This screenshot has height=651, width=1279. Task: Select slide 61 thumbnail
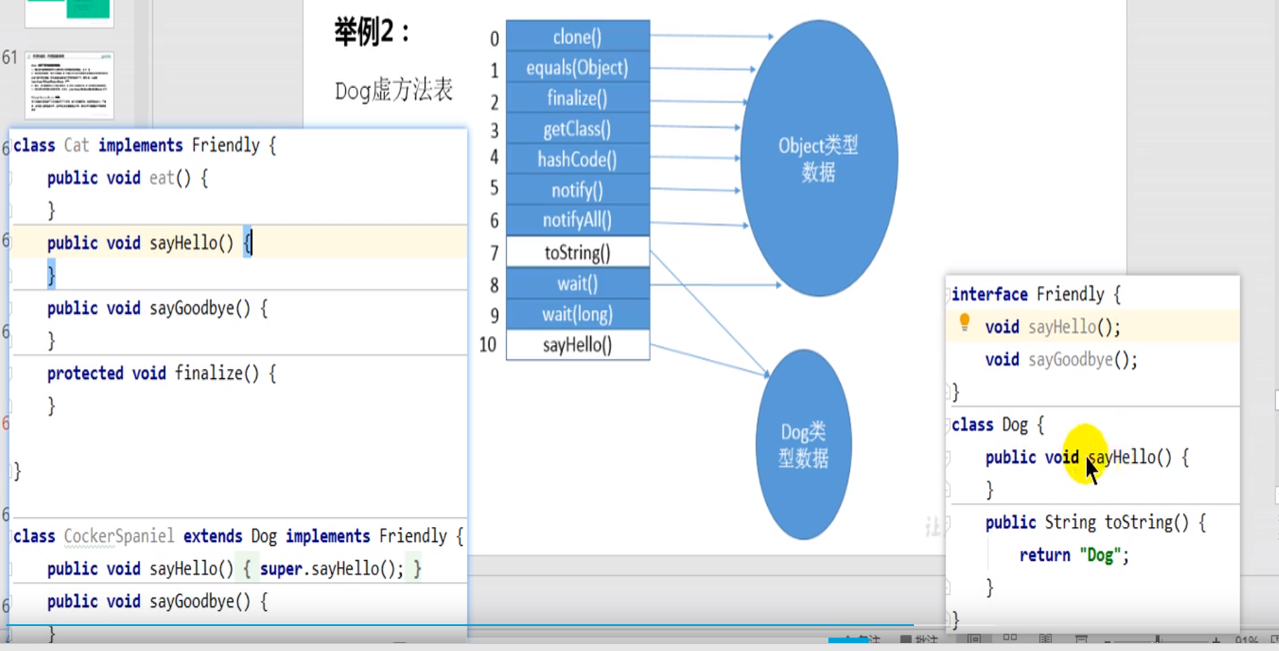(67, 85)
